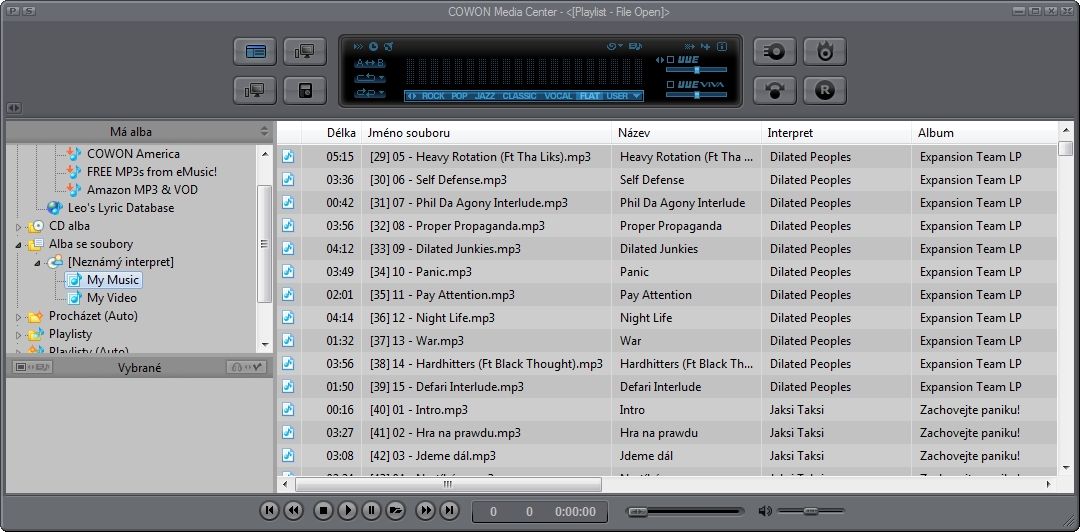Click the speaker volume icon
Screen dimensions: 1080x532
click(765, 511)
